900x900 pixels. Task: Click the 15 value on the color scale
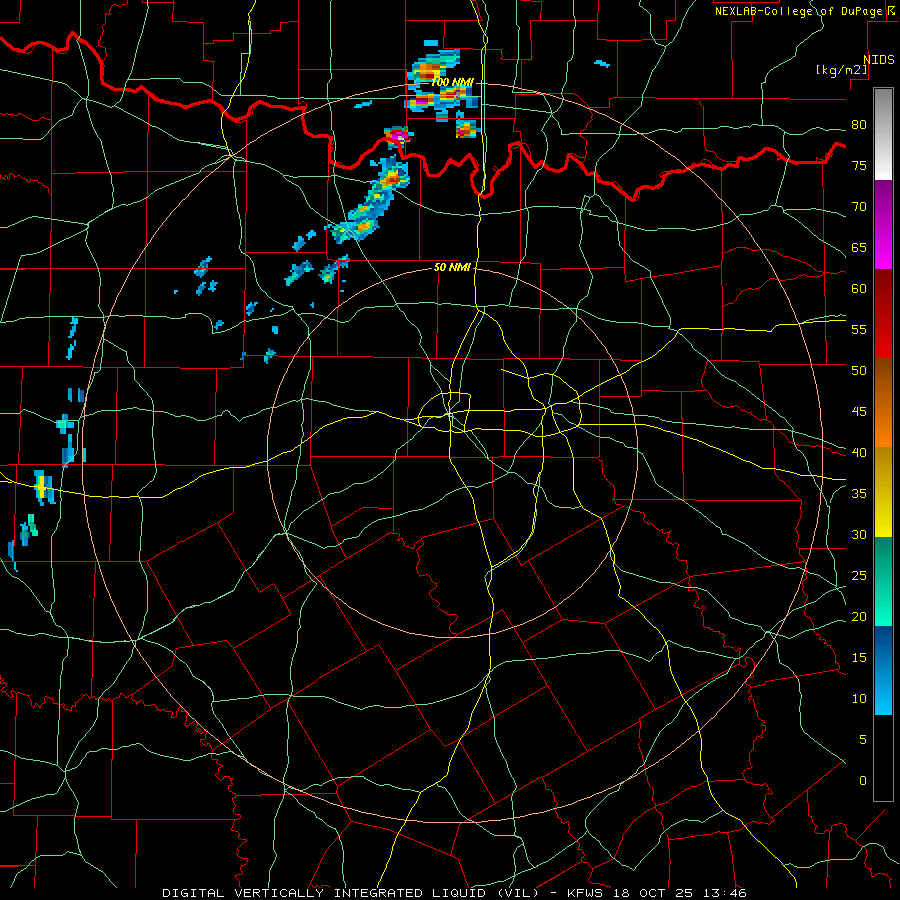coord(859,657)
